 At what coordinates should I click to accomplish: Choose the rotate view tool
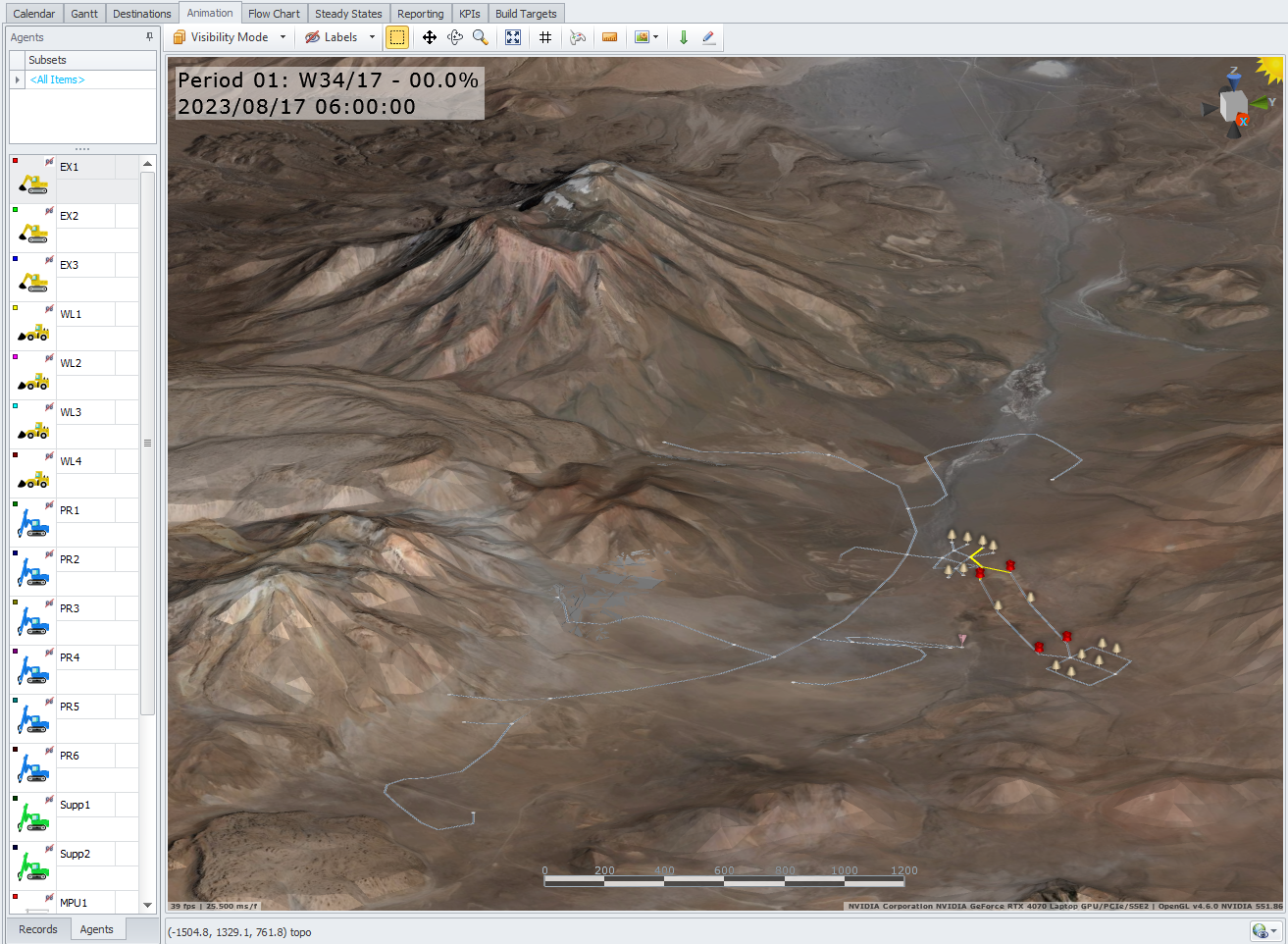[455, 37]
